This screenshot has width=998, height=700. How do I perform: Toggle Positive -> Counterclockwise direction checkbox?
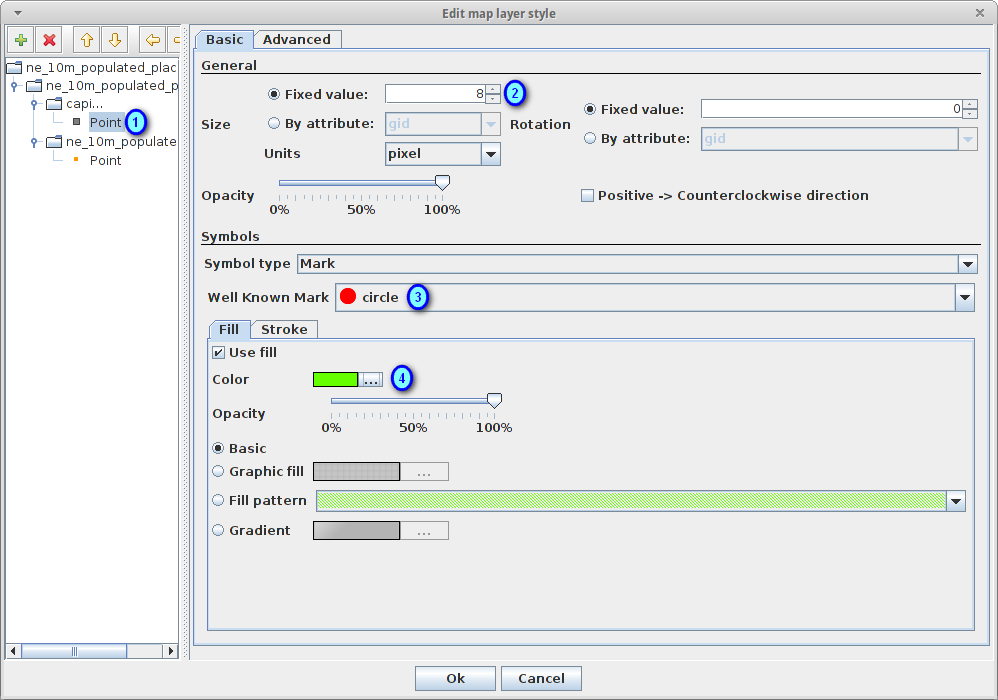pyautogui.click(x=587, y=195)
